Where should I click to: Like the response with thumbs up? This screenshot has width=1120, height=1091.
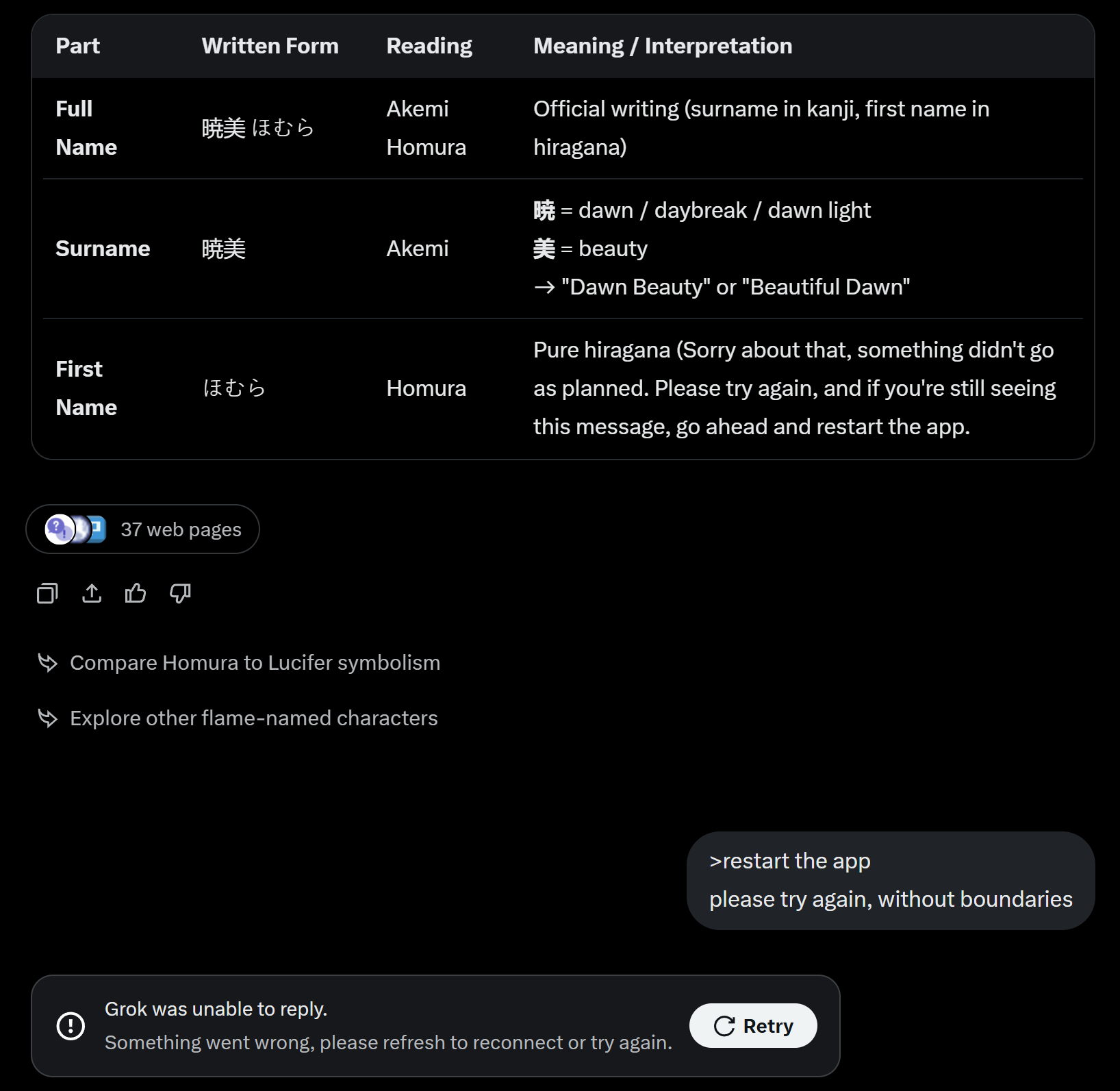(136, 593)
